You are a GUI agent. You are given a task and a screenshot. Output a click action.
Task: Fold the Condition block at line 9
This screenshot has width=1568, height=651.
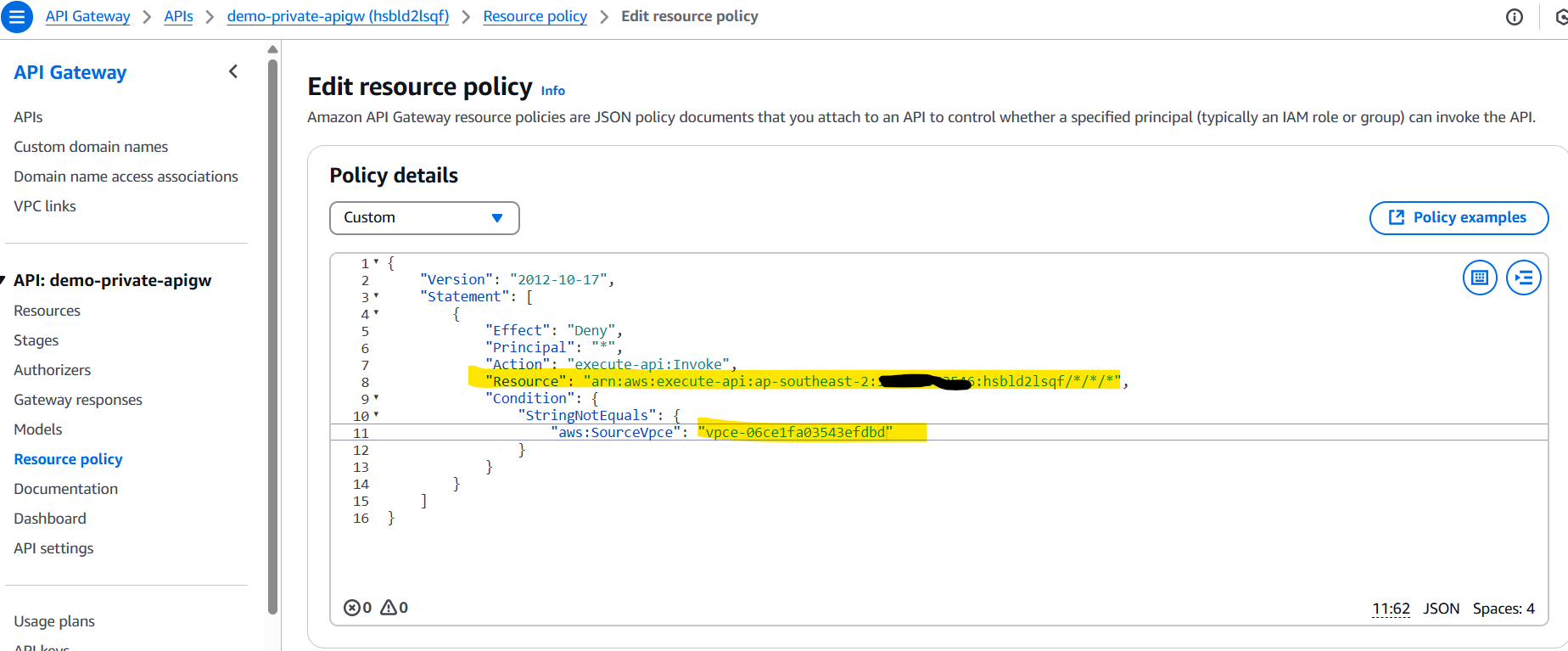376,397
